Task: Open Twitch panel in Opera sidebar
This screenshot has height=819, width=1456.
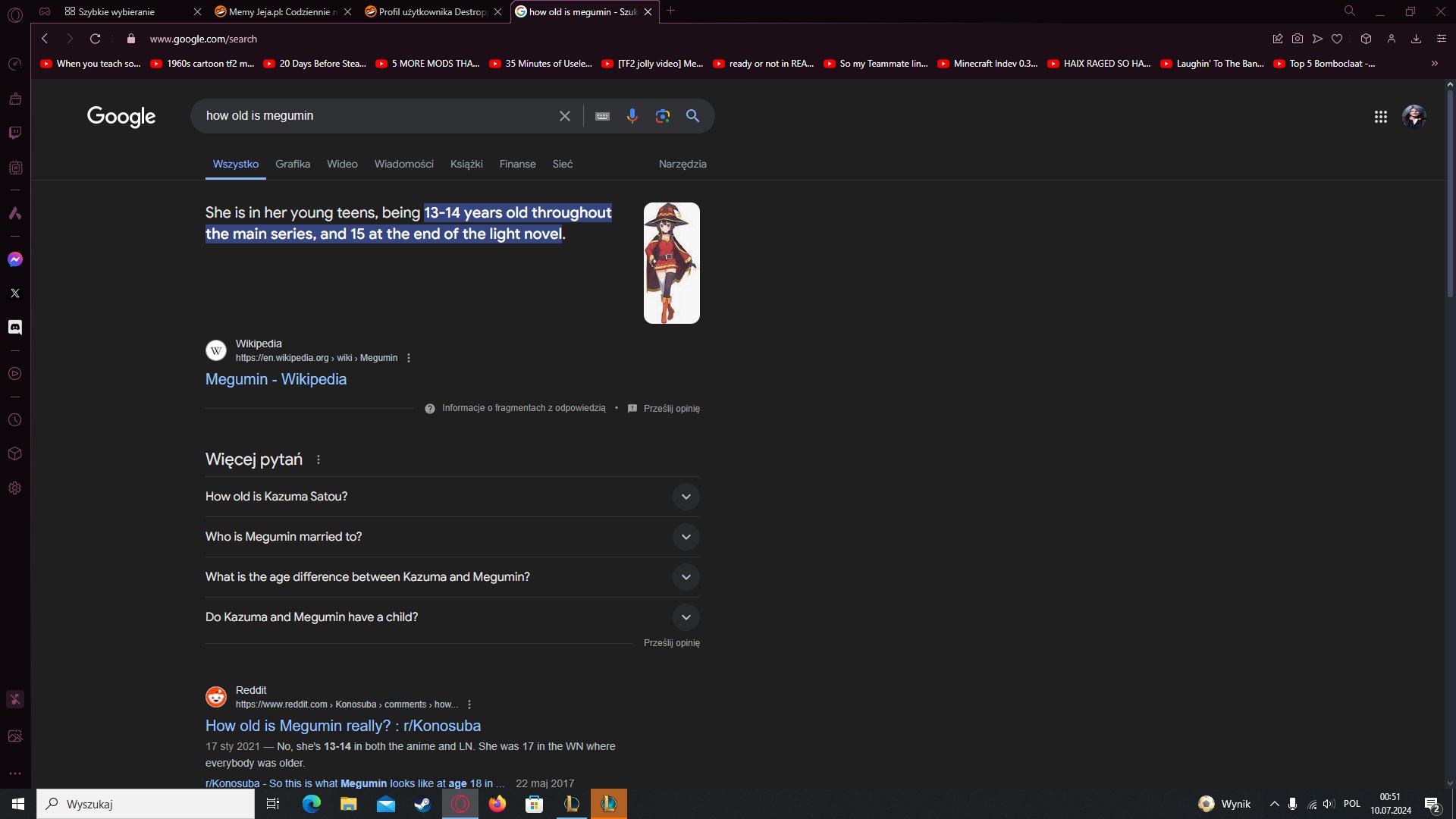Action: click(15, 133)
